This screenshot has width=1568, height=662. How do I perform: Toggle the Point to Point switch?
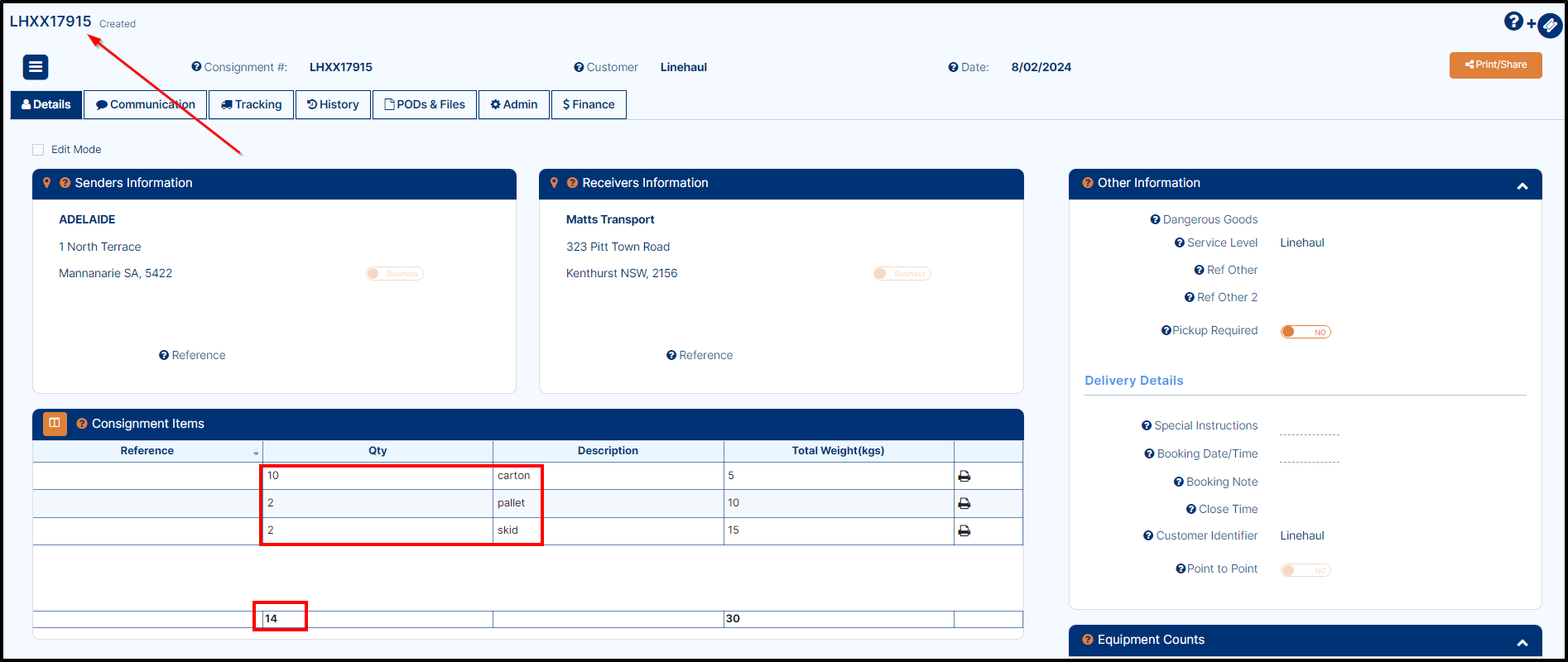point(1305,570)
